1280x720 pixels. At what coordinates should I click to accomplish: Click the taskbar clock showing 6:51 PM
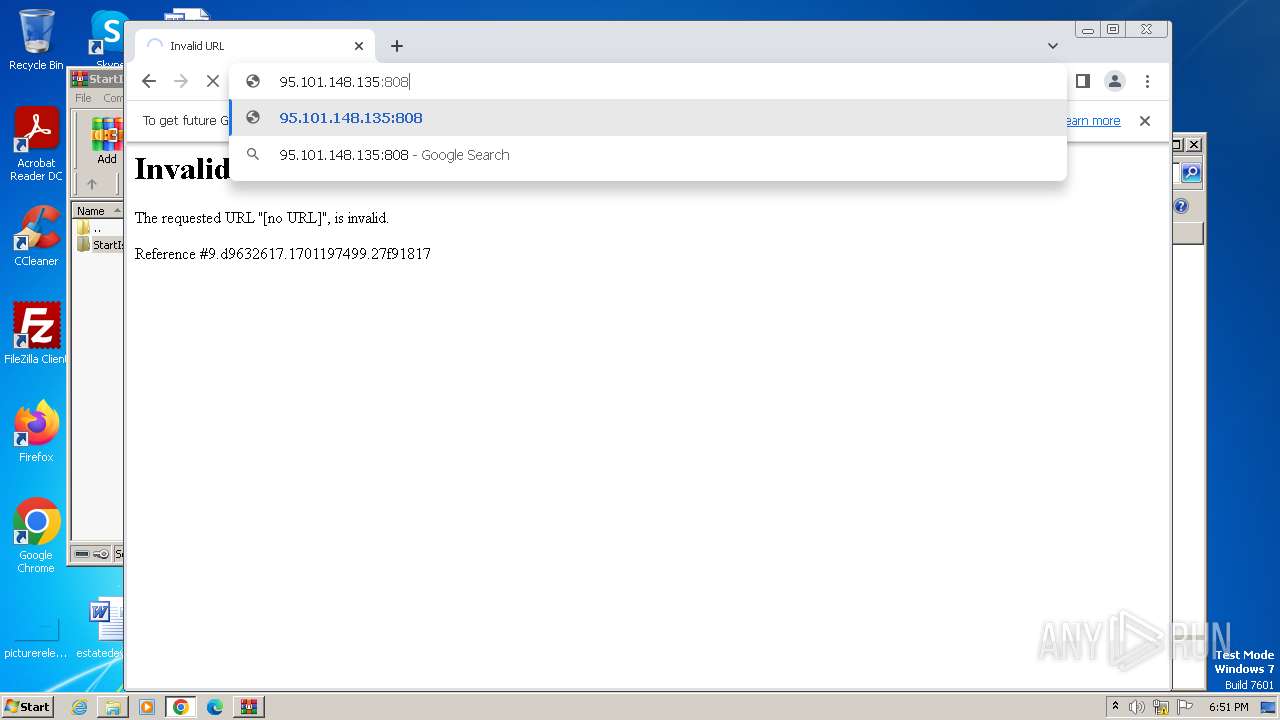[x=1228, y=707]
